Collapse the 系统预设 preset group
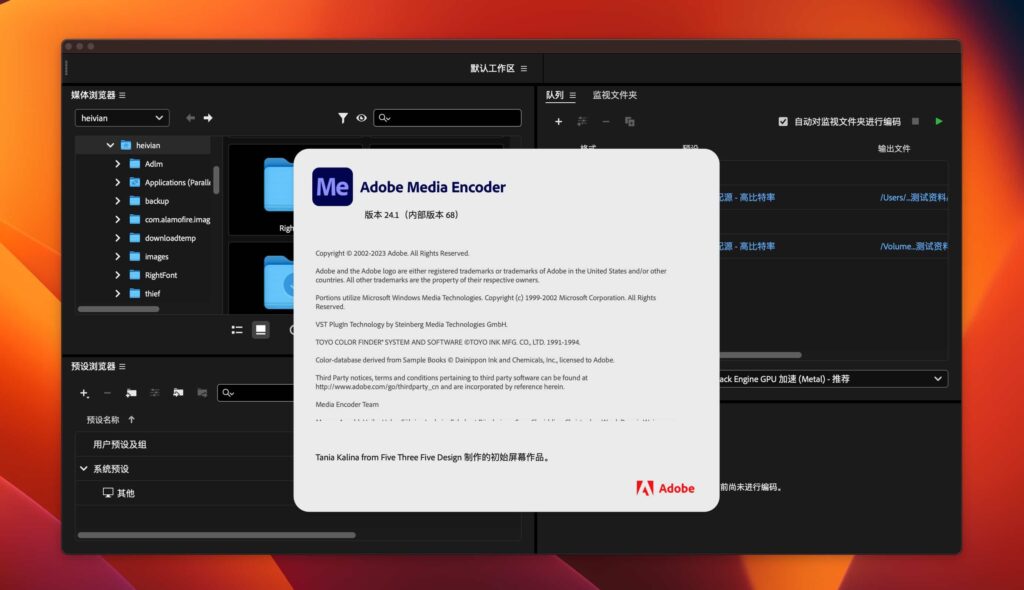The width and height of the screenshot is (1024, 590). coord(84,469)
